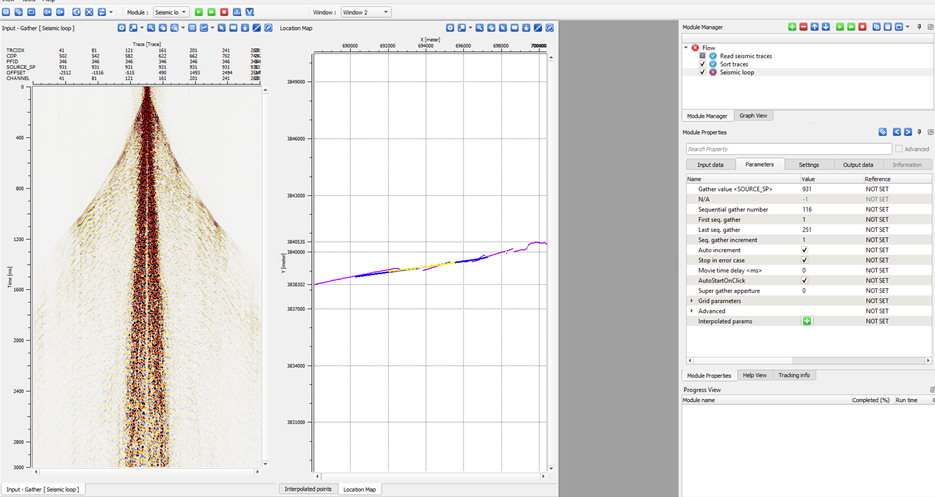Click green plus icon in Module Manager header

click(792, 27)
